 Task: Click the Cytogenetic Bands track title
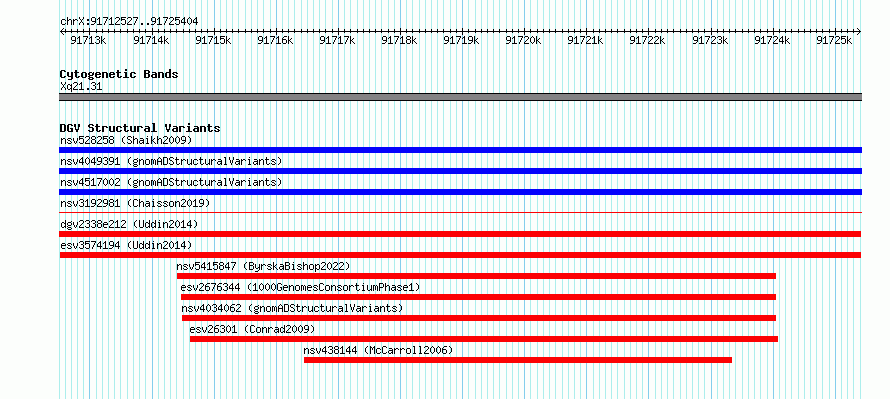(119, 74)
